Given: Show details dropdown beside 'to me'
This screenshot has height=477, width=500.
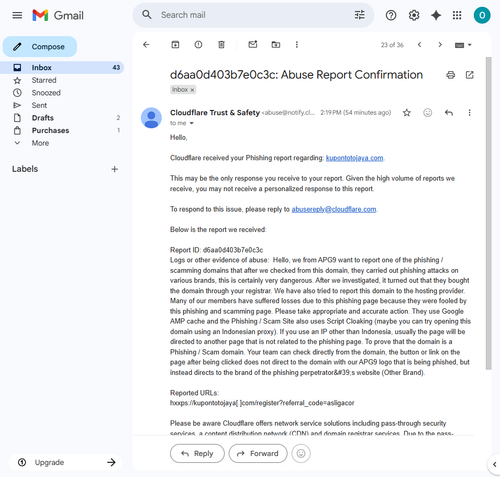Looking at the screenshot, I should coord(192,123).
